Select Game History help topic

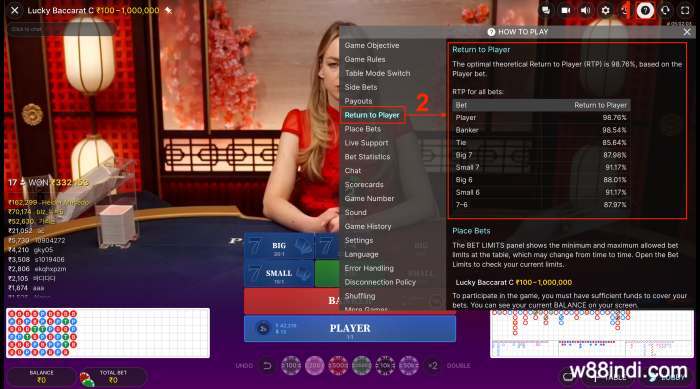[x=368, y=226]
